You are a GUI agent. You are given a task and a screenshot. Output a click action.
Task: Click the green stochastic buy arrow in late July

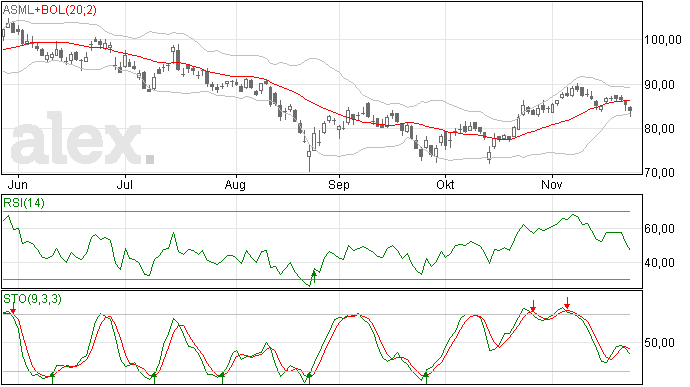(x=222, y=378)
